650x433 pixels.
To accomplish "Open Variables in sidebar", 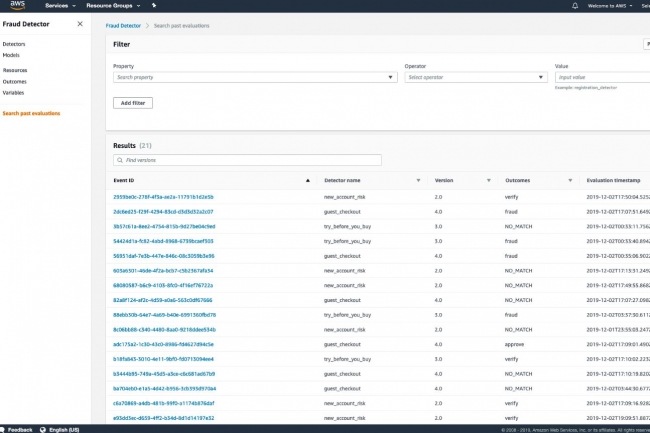I will (13, 93).
